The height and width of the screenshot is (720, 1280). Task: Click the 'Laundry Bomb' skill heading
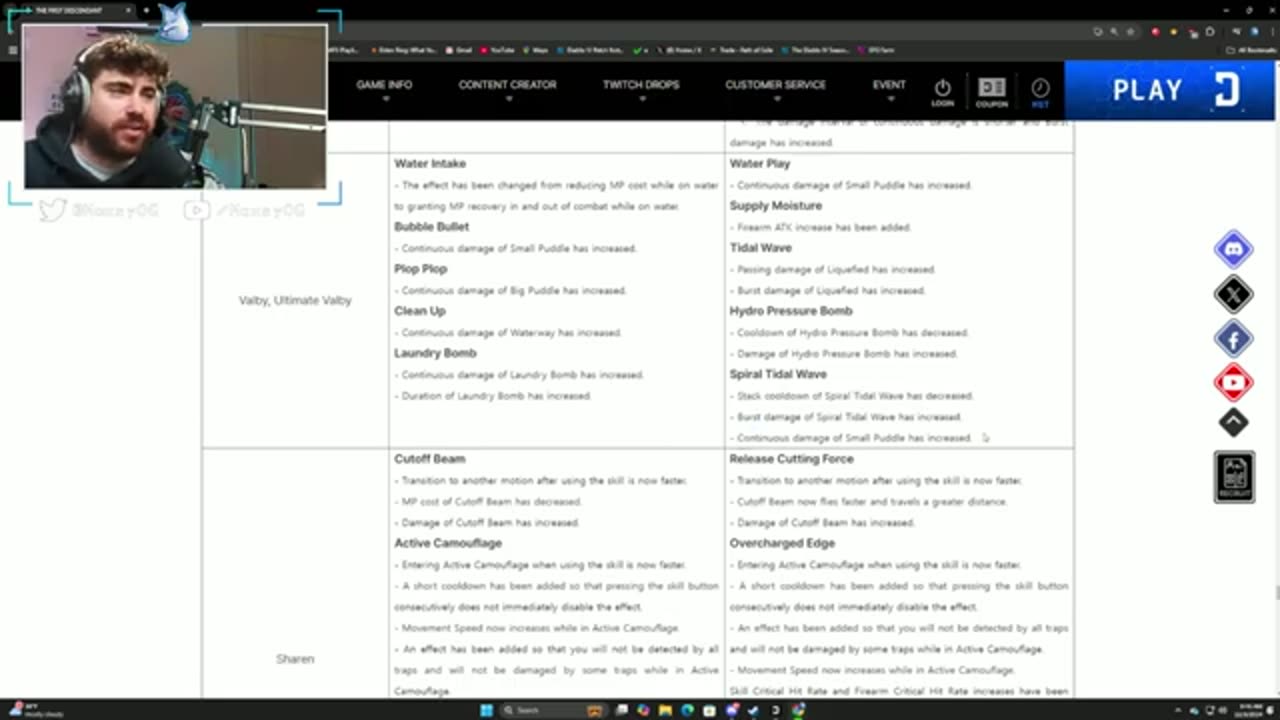[435, 353]
